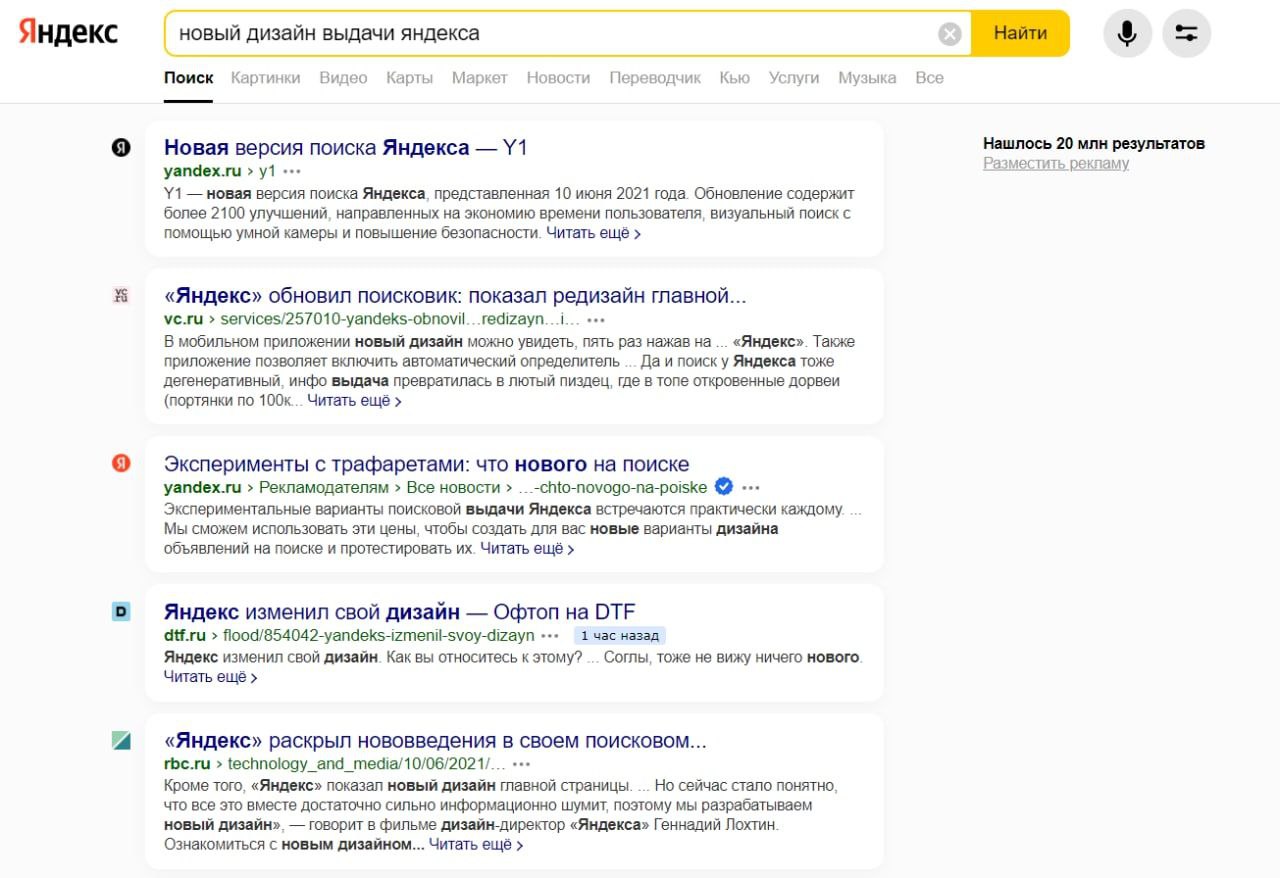Click the 'Разместить рекламу' link

1056,163
